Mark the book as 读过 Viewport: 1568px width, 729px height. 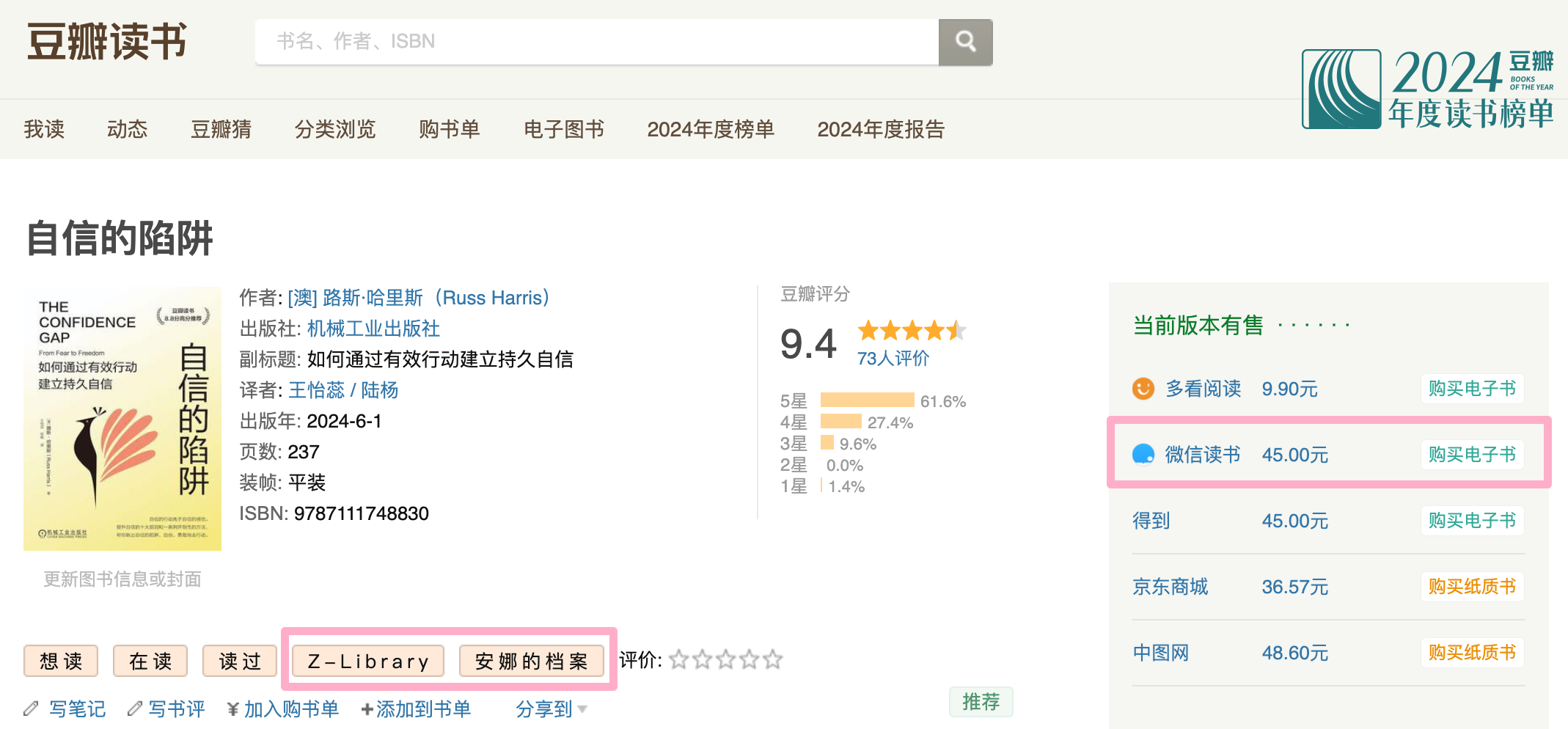pos(240,661)
